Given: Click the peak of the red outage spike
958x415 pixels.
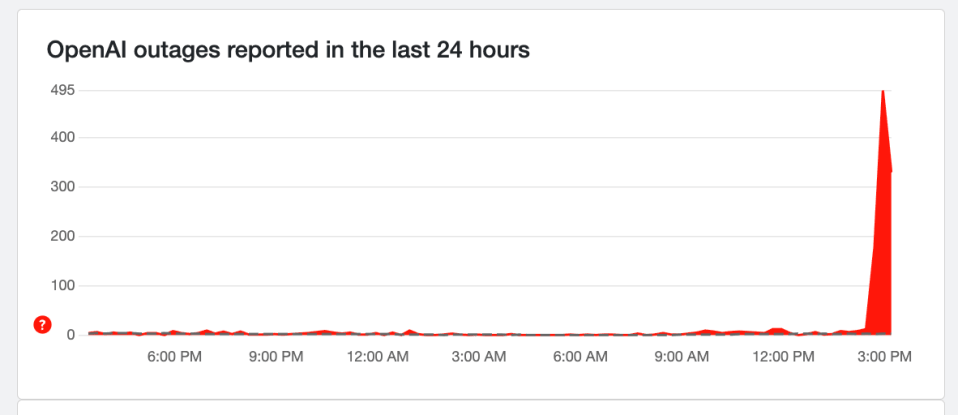Looking at the screenshot, I should point(882,91).
